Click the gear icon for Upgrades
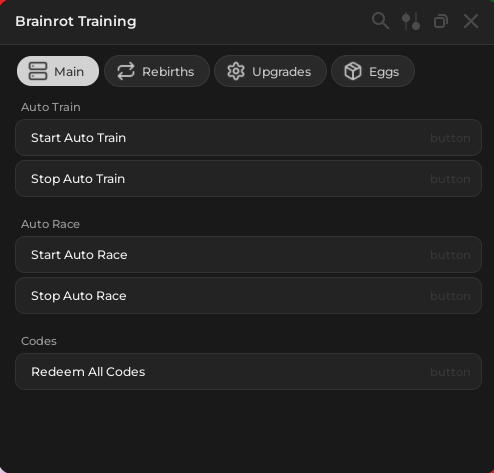The image size is (494, 473). click(236, 71)
